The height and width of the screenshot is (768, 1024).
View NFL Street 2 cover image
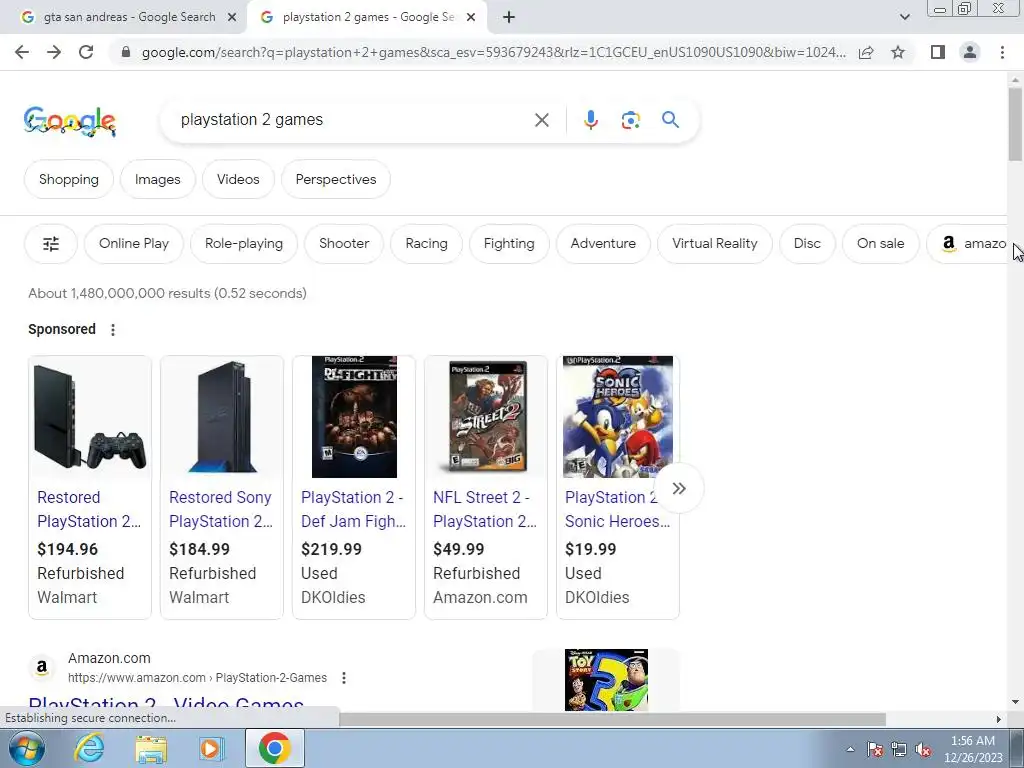(486, 417)
